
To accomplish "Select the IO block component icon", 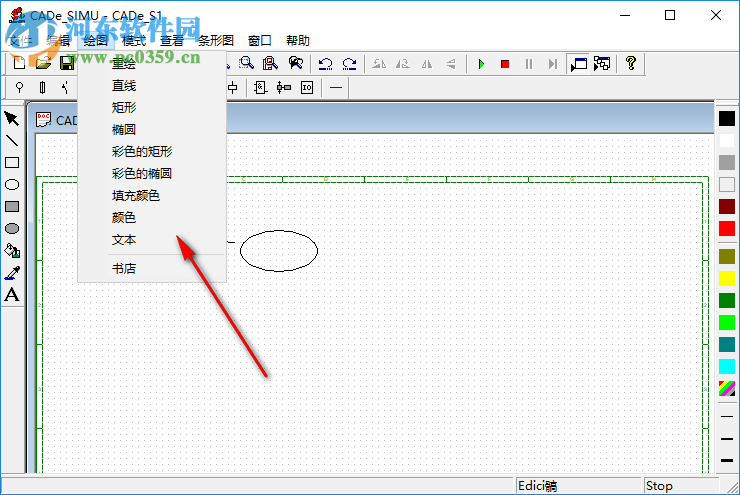I will 307,87.
